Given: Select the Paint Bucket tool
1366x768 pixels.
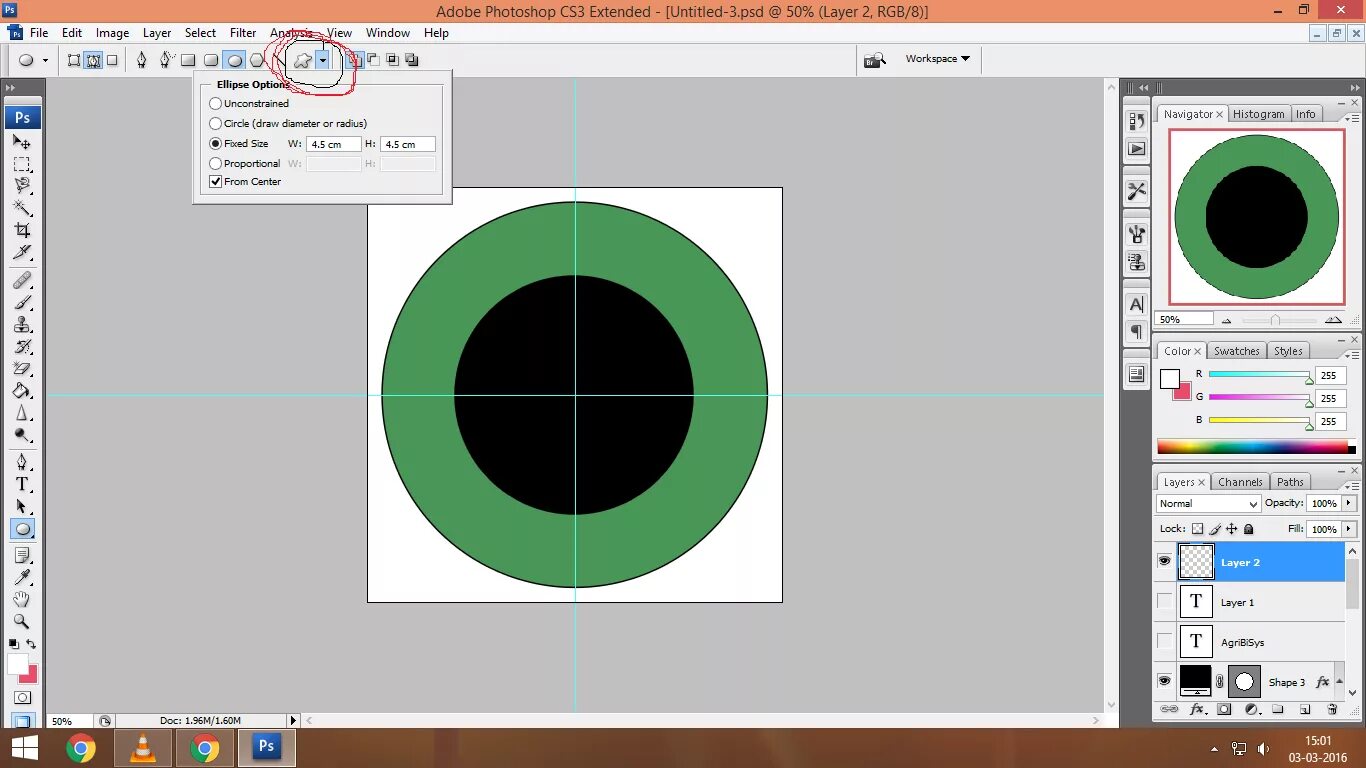Looking at the screenshot, I should click(22, 390).
